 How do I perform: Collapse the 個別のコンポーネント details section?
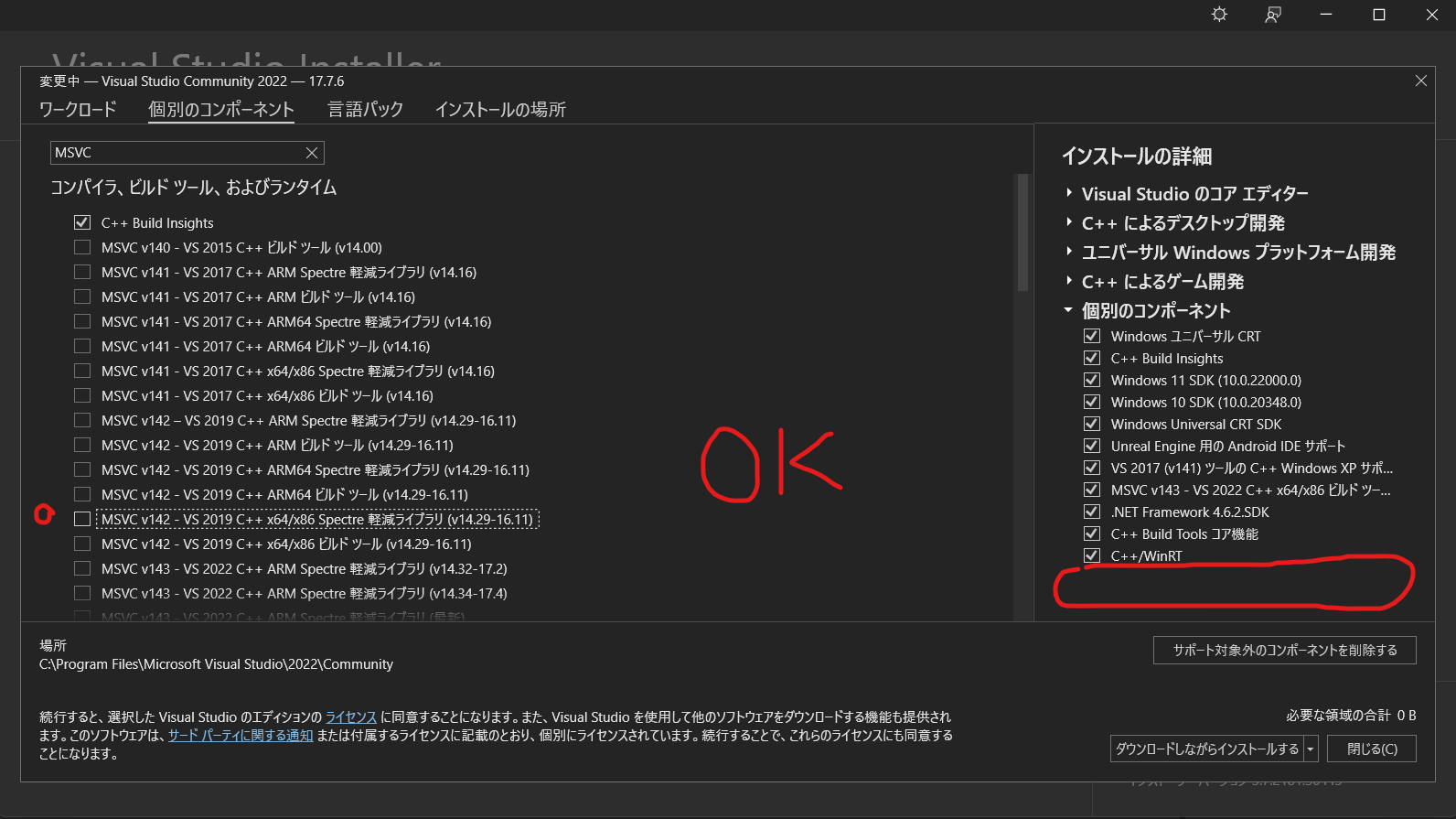tap(1068, 310)
